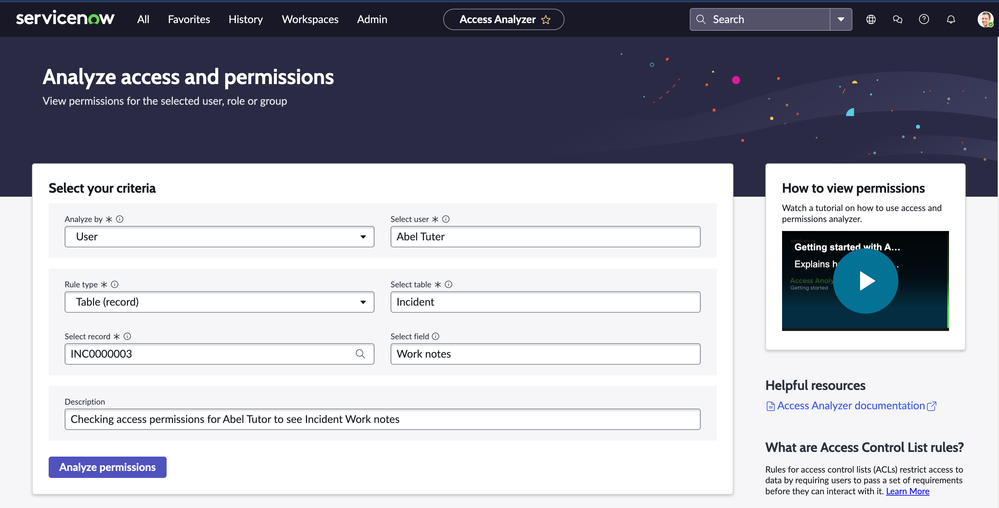Click info icon next to Select user

click(x=446, y=219)
